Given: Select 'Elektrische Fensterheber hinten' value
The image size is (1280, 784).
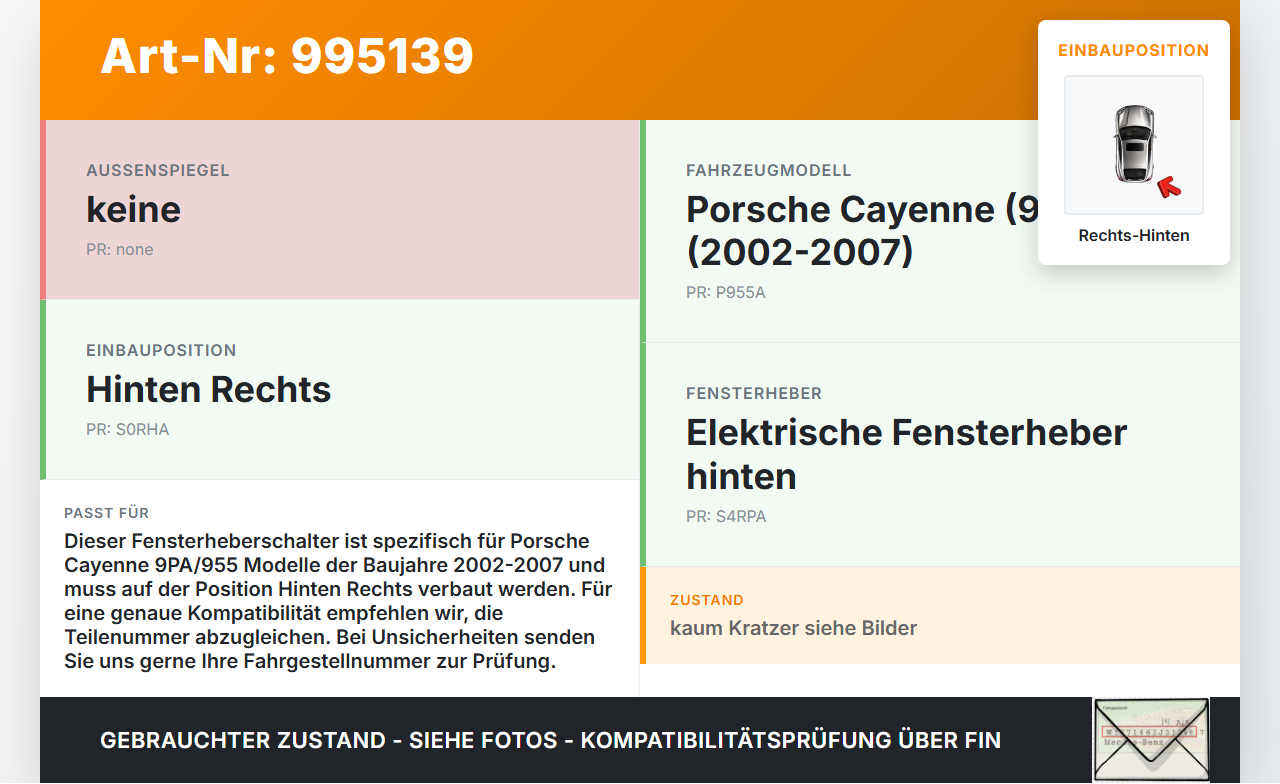Looking at the screenshot, I should (x=907, y=454).
